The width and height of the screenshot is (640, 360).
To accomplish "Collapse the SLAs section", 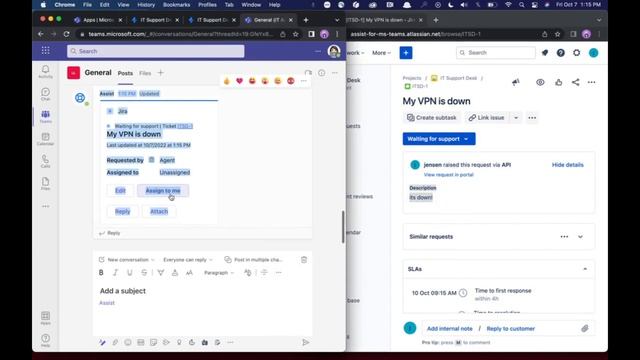I will 585,269.
